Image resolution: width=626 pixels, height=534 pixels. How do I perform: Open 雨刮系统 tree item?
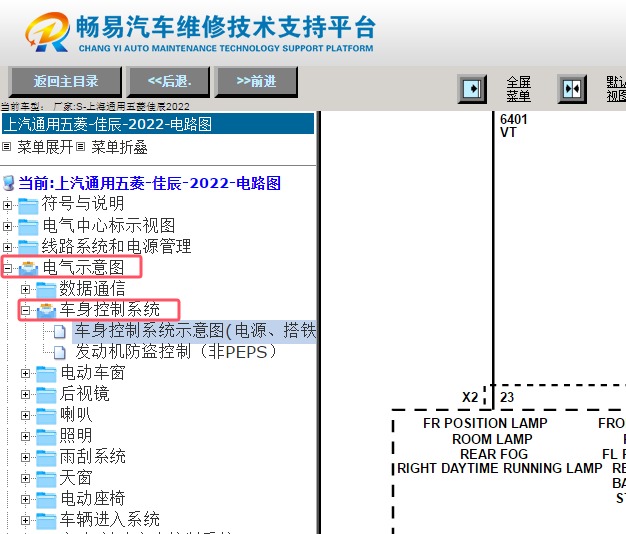tap(93, 457)
